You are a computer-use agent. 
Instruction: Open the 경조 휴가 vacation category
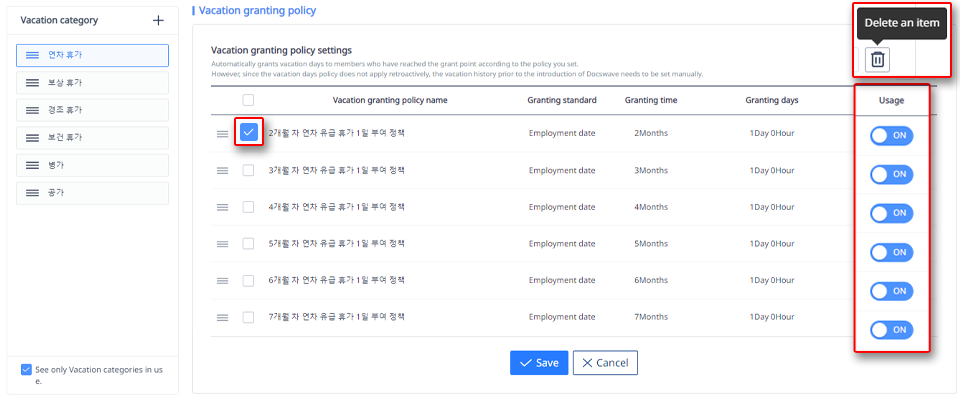pyautogui.click(x=92, y=110)
